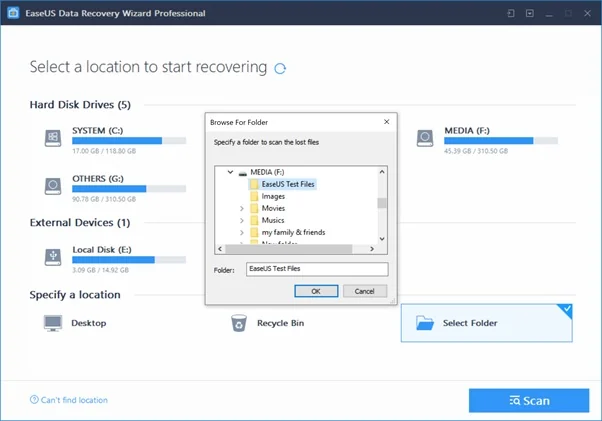Click the import/login icon in title bar
Screen dimensions: 602x421
[x=512, y=13]
